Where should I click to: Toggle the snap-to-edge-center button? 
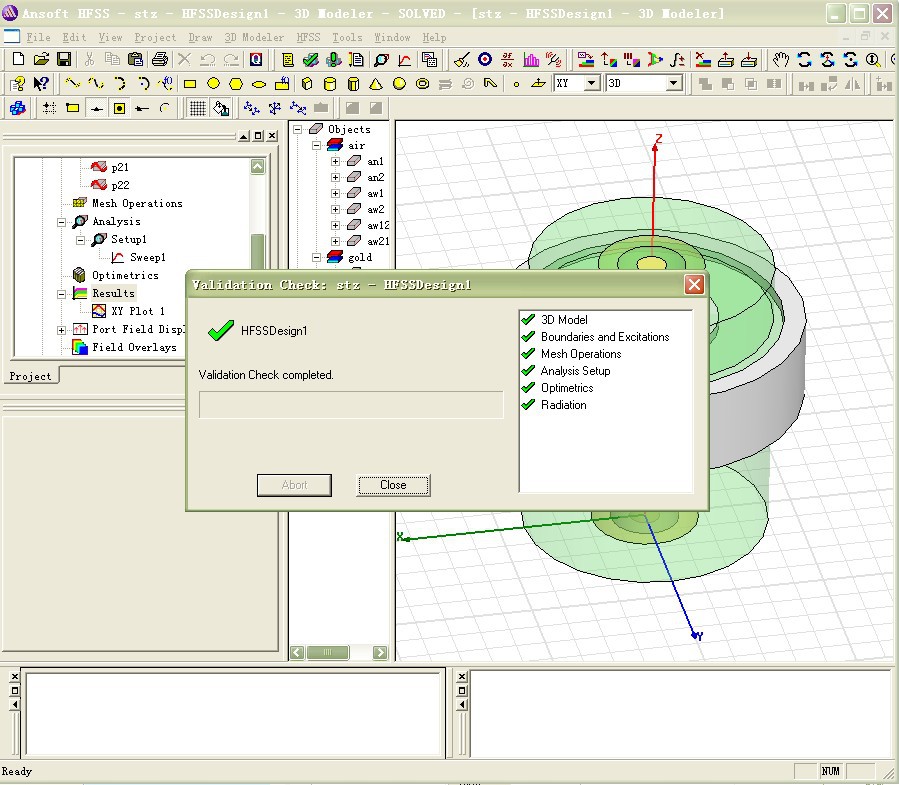click(x=96, y=108)
